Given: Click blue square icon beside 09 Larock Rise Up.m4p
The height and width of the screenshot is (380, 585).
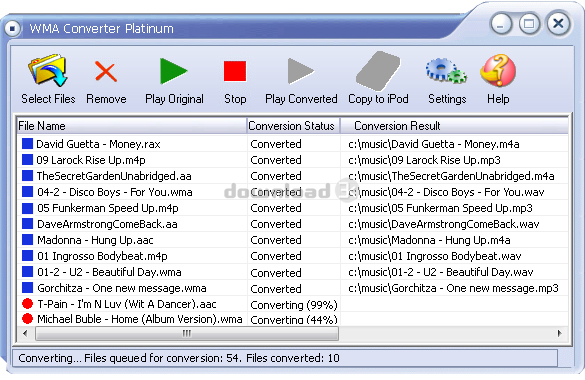Looking at the screenshot, I should (x=27, y=160).
